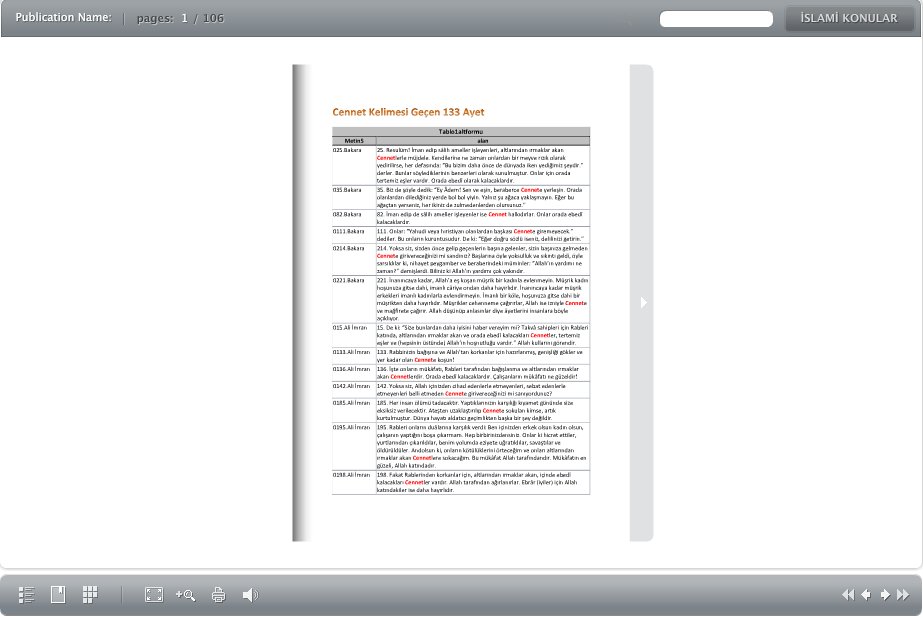Screen dimensions: 923x618
Task: Select the 0221.Bakara table row
Action: point(461,298)
